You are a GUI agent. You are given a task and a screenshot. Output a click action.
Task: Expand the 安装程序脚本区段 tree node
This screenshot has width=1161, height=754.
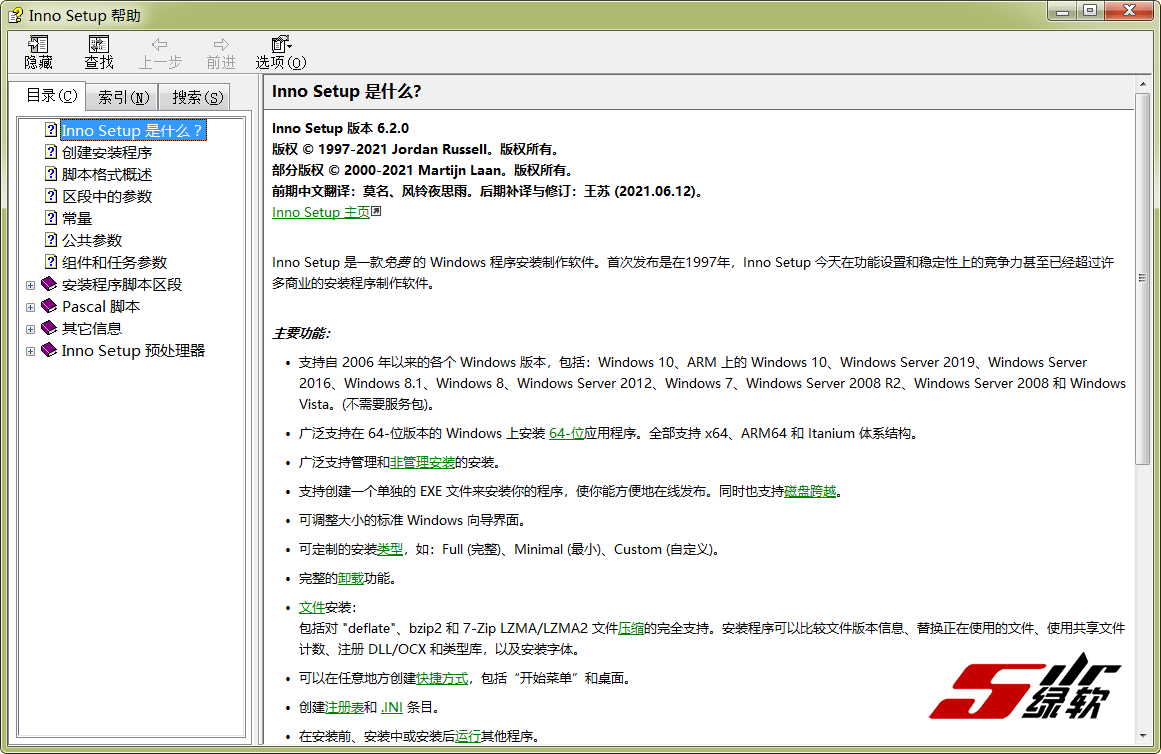coord(30,285)
